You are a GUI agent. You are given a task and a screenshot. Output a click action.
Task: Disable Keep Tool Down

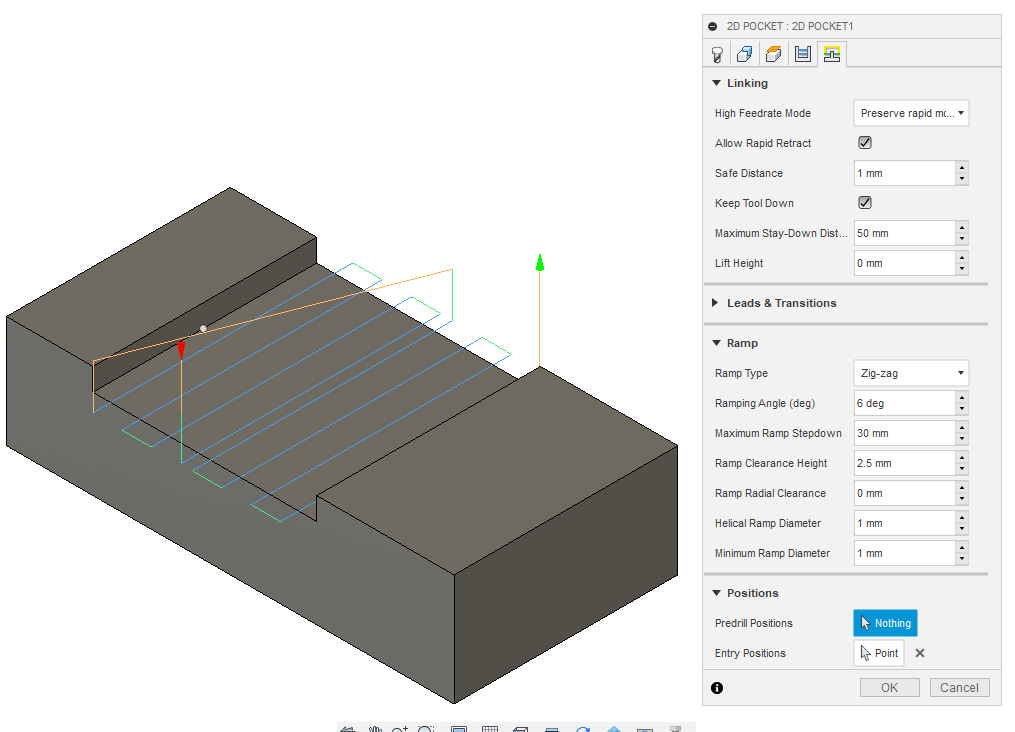tap(864, 203)
